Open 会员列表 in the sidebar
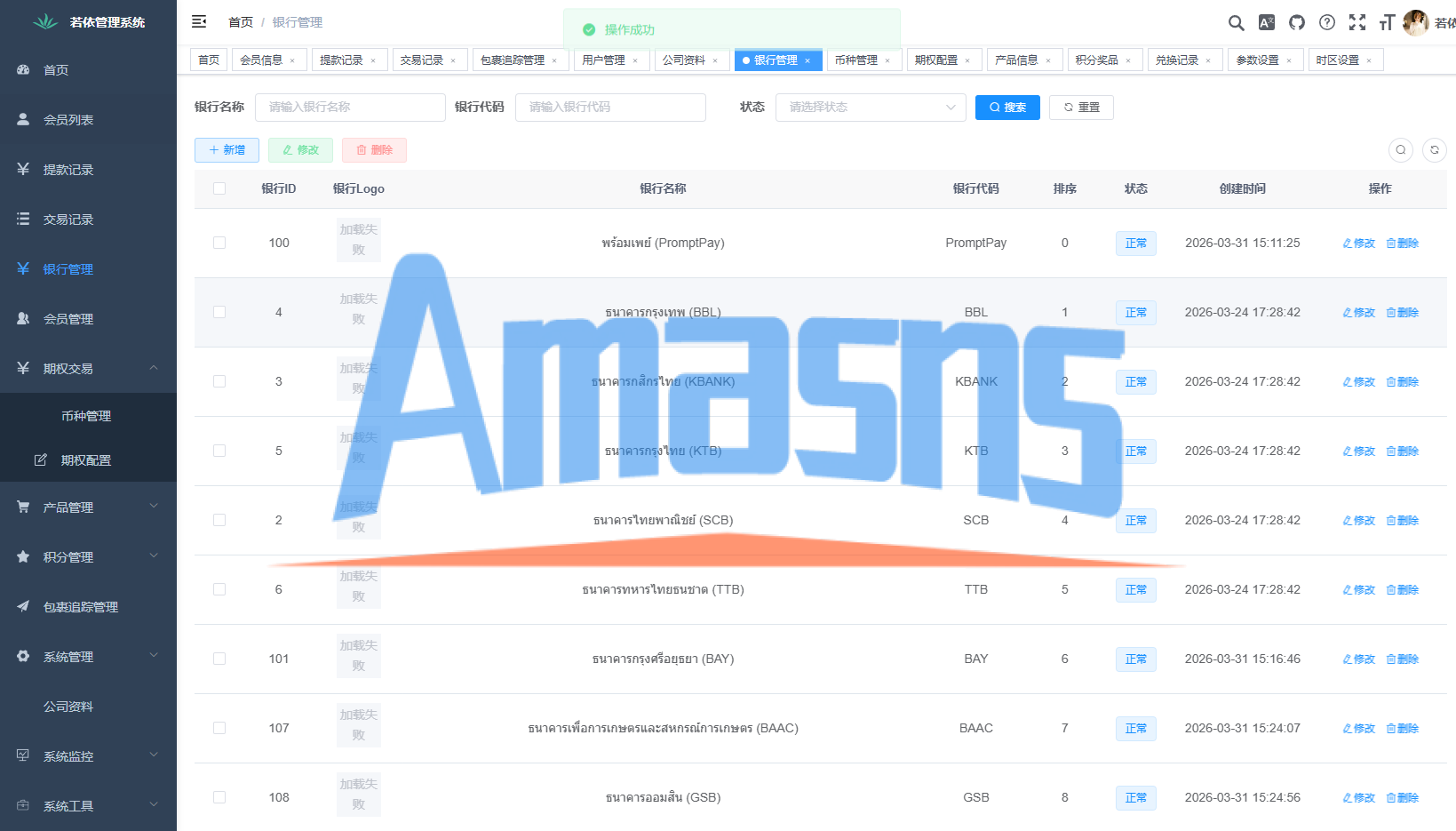This screenshot has height=831, width=1456. pyautogui.click(x=88, y=120)
